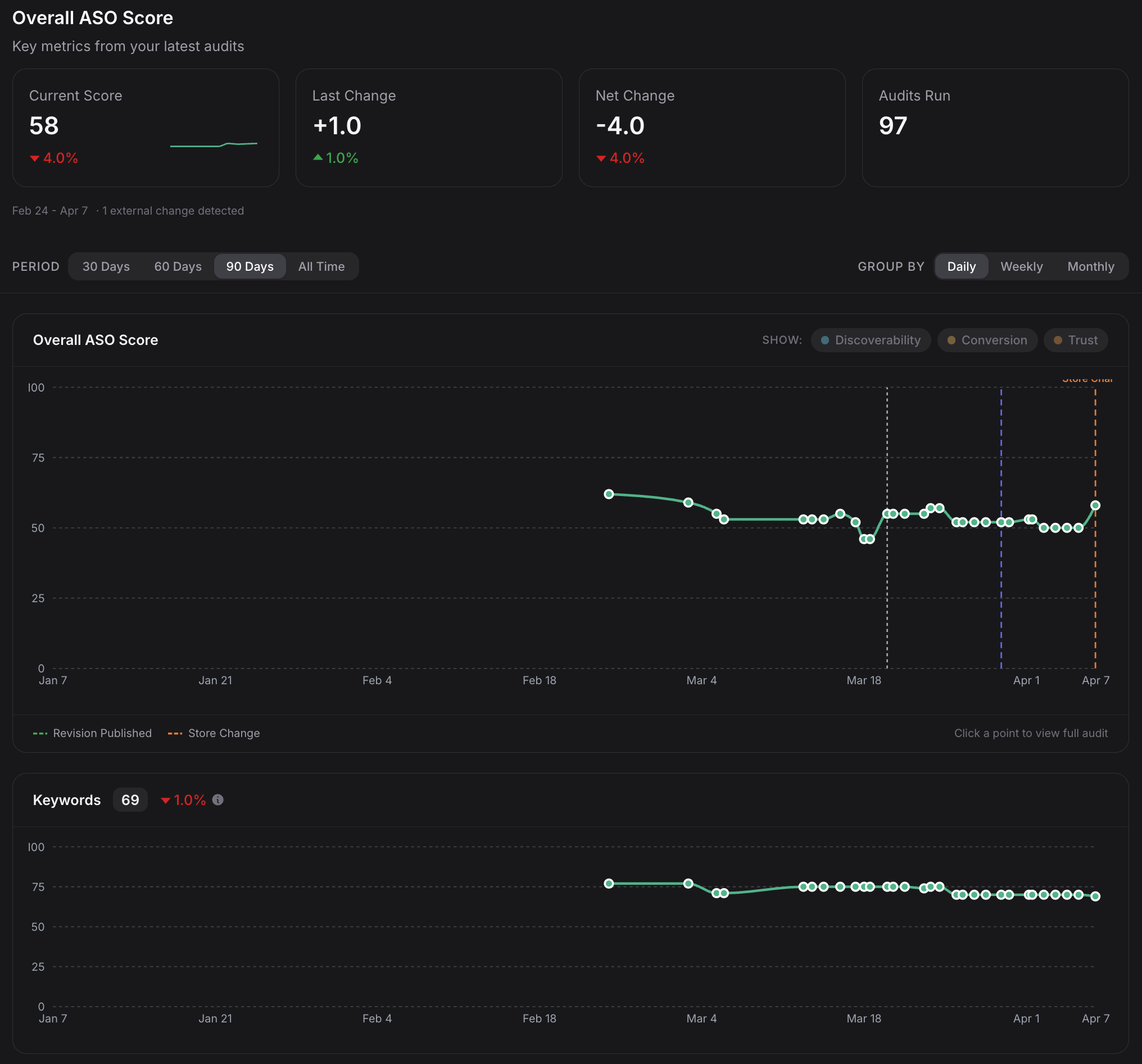Click the Store Change legend item

214,733
